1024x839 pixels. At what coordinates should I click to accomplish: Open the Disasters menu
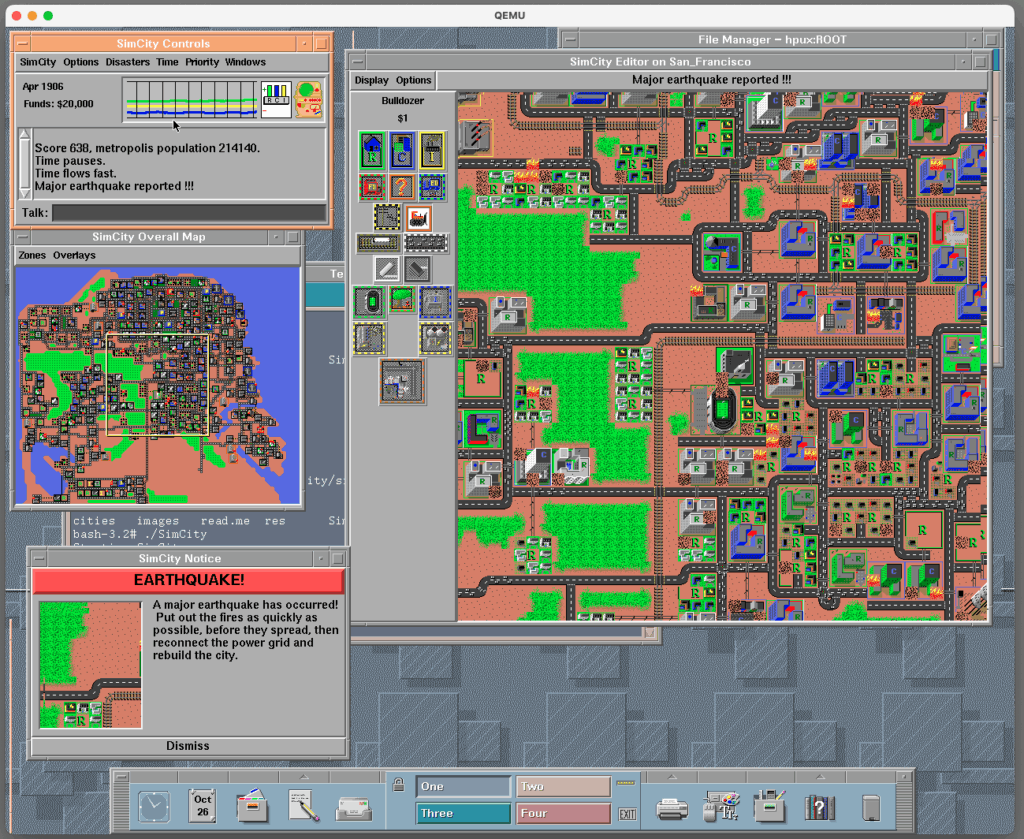[127, 62]
